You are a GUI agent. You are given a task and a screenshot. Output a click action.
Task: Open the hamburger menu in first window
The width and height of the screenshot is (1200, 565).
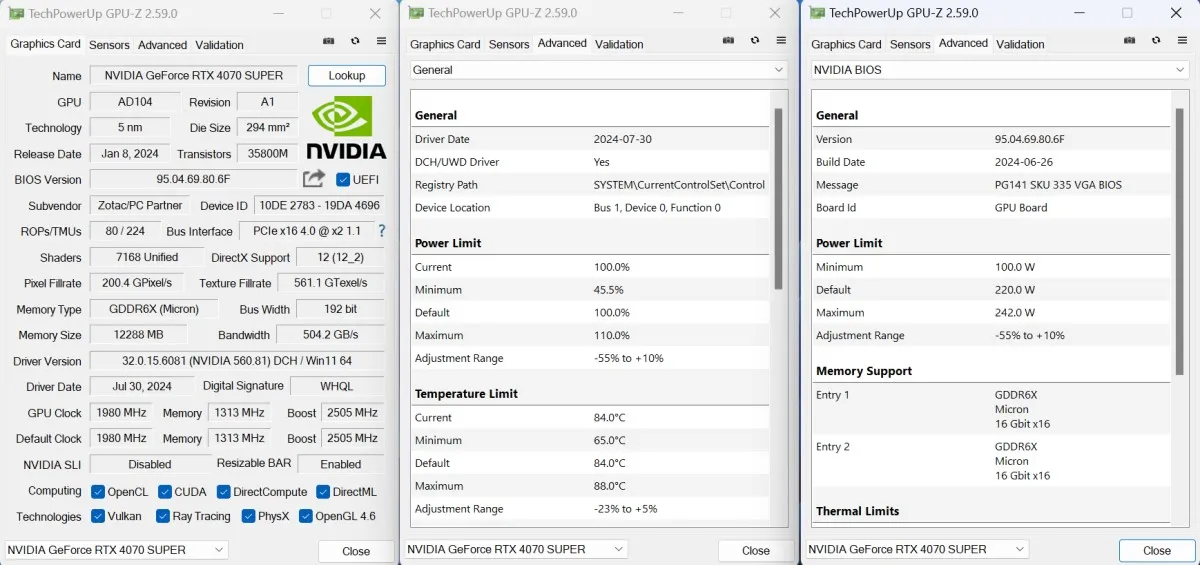(x=381, y=41)
